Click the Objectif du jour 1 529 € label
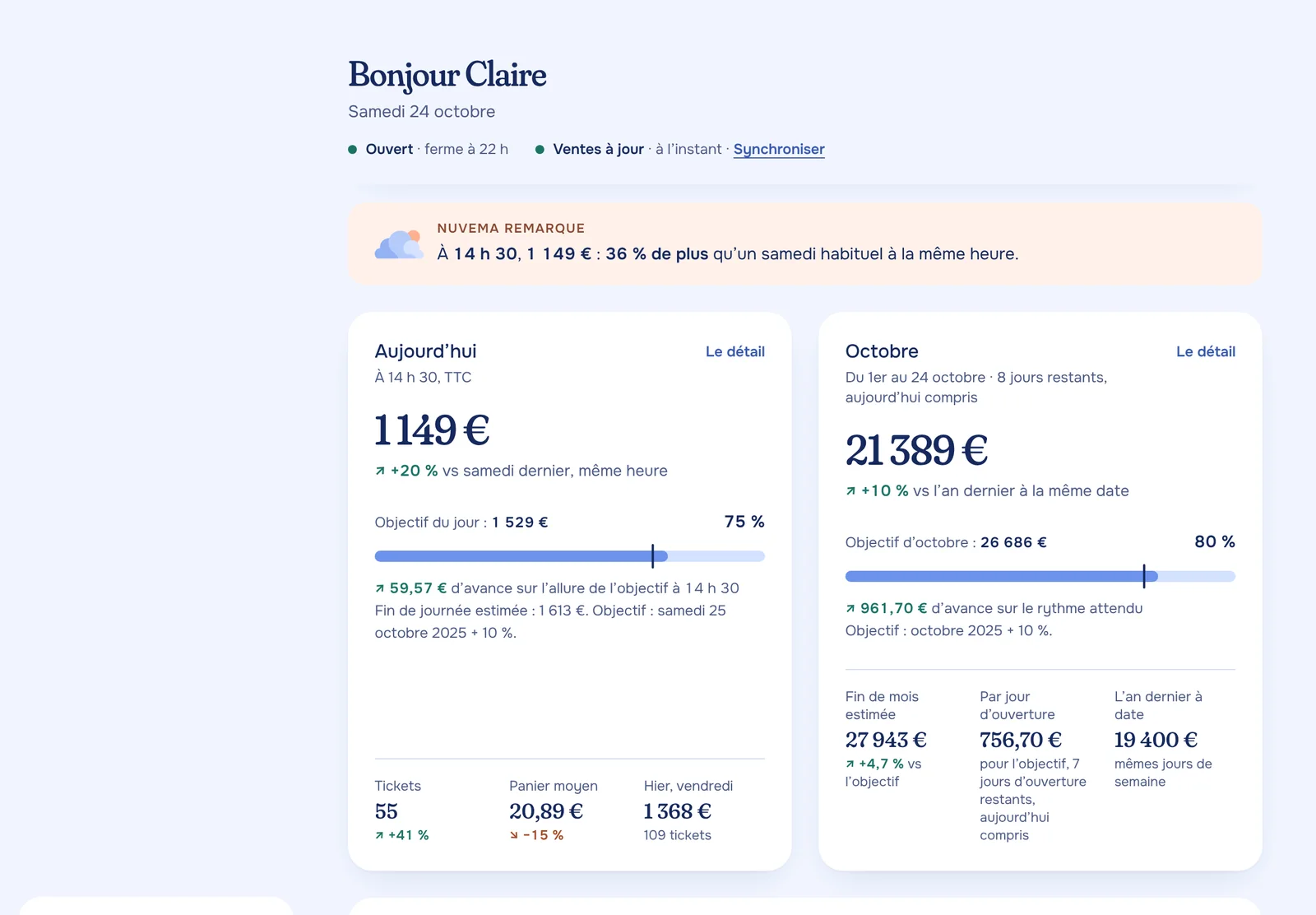Image resolution: width=1316 pixels, height=915 pixels. pos(461,523)
